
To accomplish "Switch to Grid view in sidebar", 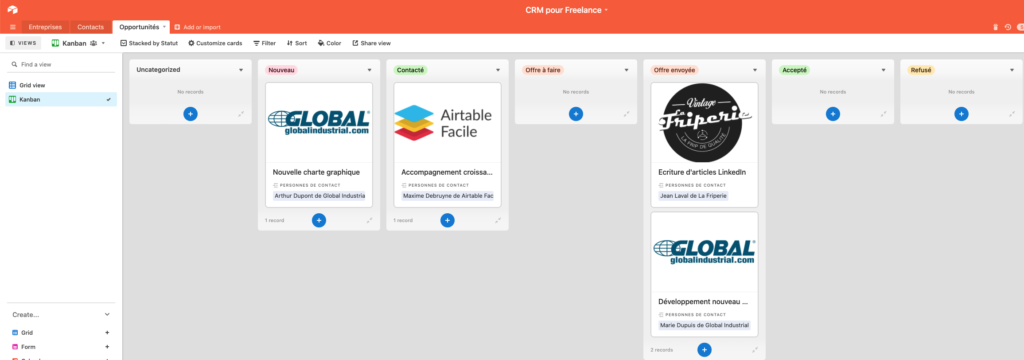I will (x=61, y=85).
